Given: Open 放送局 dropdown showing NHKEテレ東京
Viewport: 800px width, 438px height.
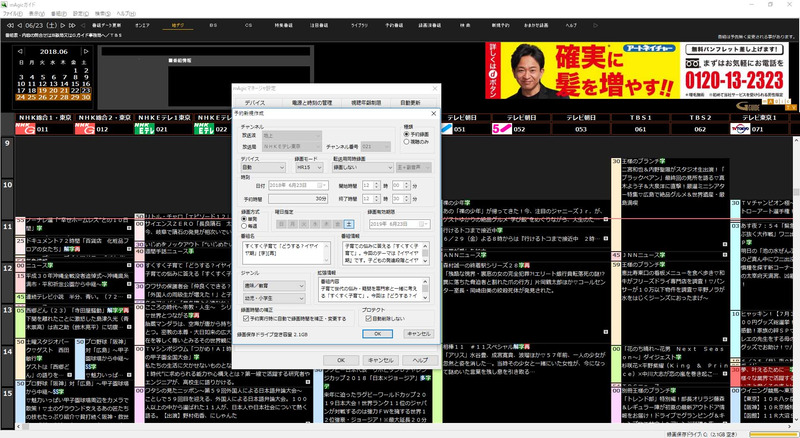Looking at the screenshot, I should (292, 147).
